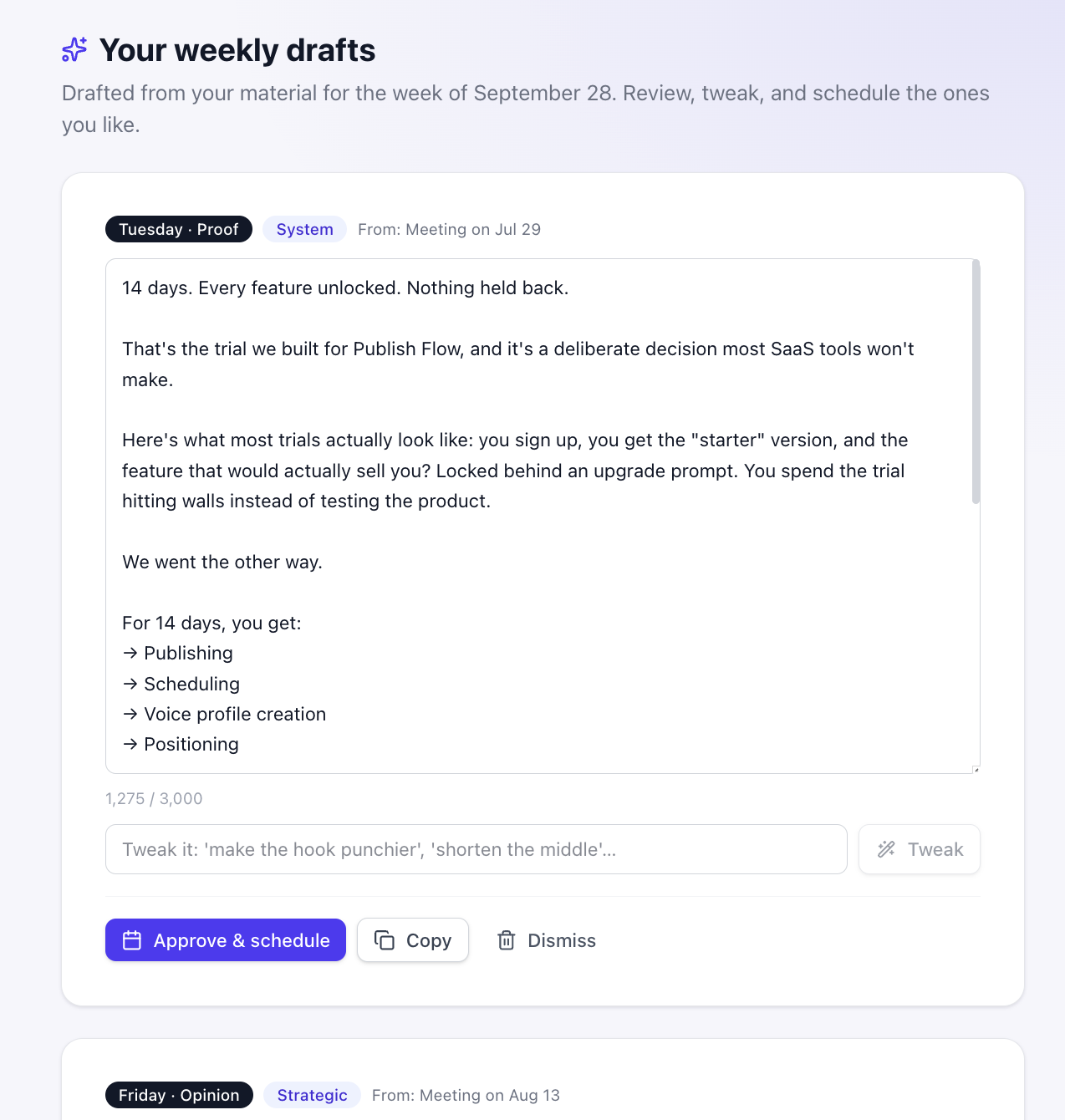Click the textarea resize handle corner
This screenshot has width=1065, height=1120.
tap(976, 769)
